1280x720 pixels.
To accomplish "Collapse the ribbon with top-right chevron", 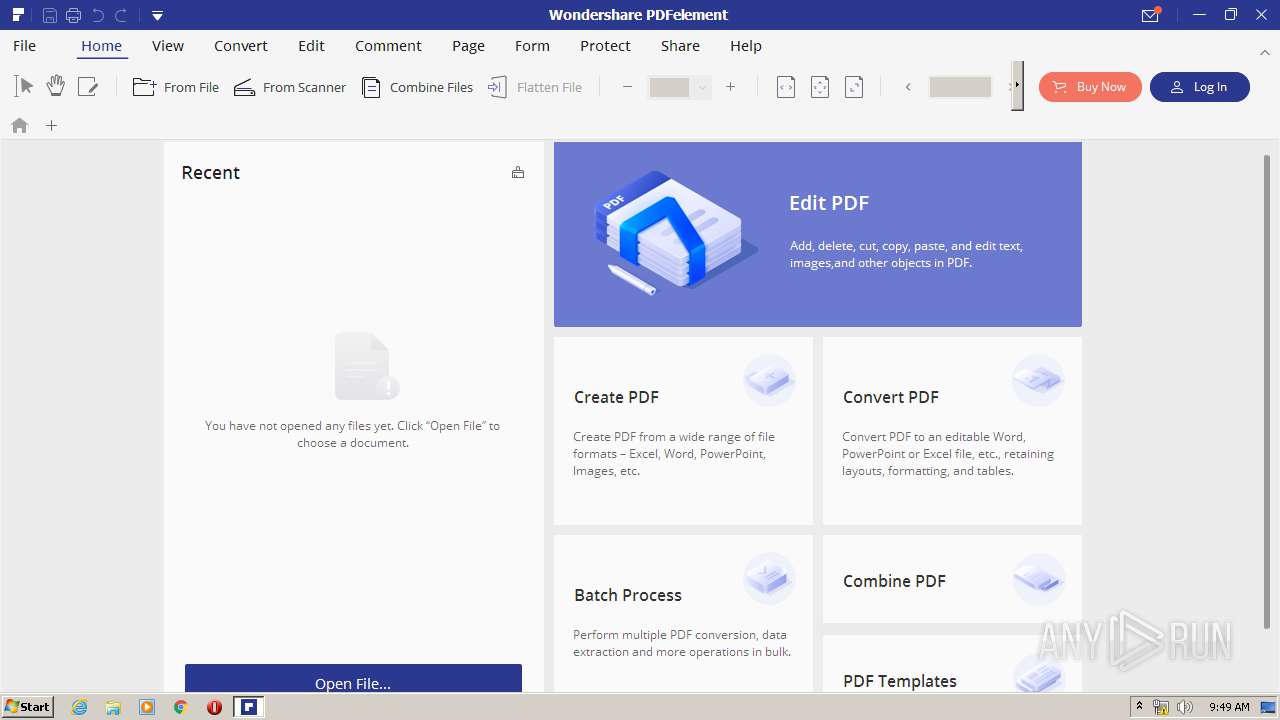I will (1265, 52).
